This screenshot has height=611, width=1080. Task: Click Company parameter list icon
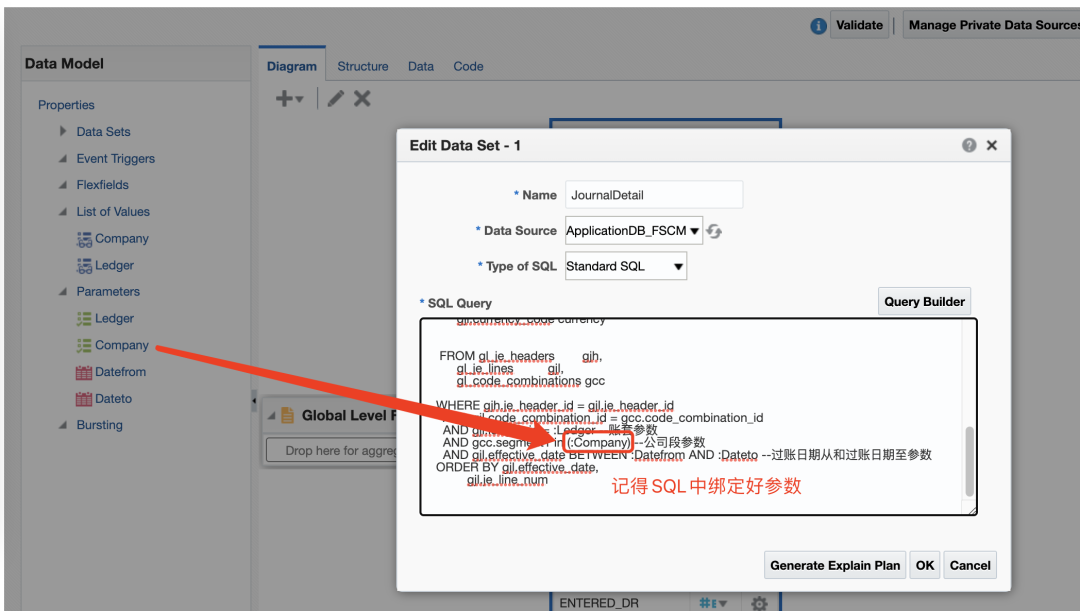click(x=84, y=346)
